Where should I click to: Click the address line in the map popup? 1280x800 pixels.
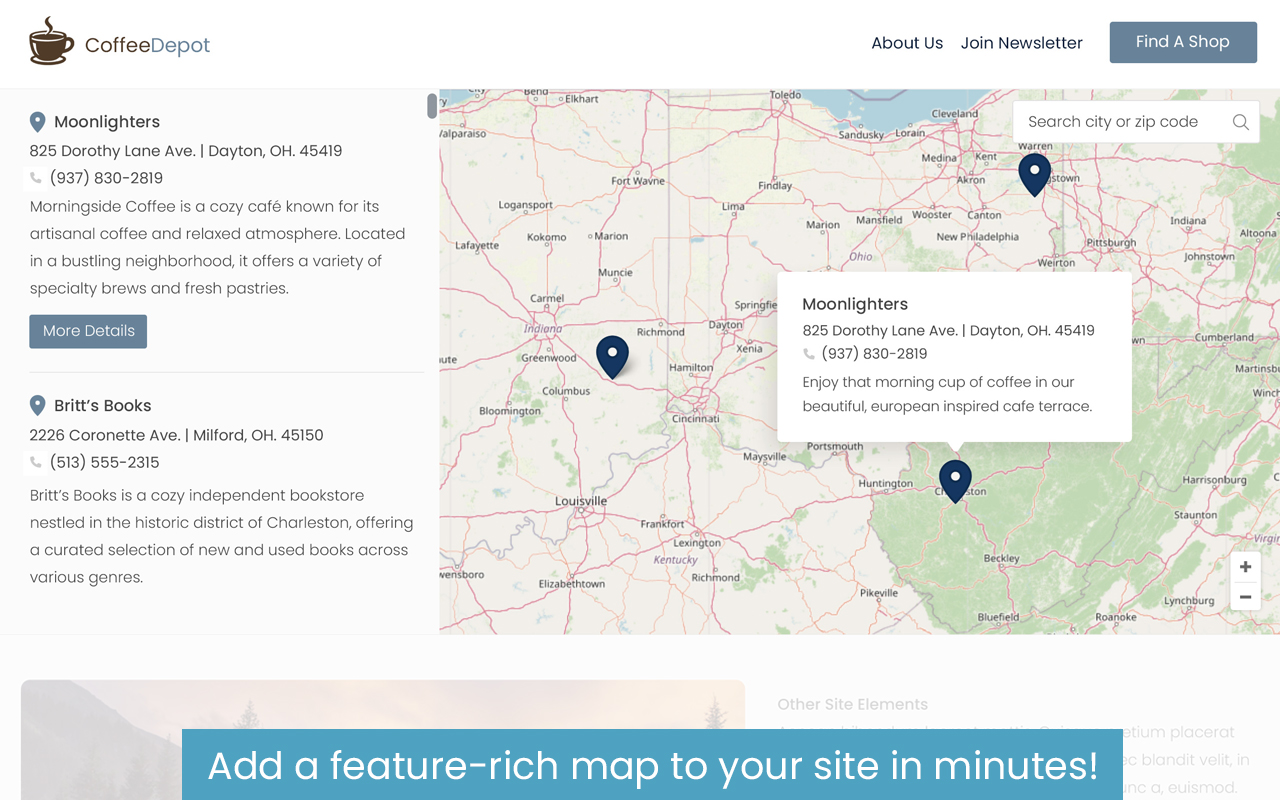pyautogui.click(x=948, y=330)
